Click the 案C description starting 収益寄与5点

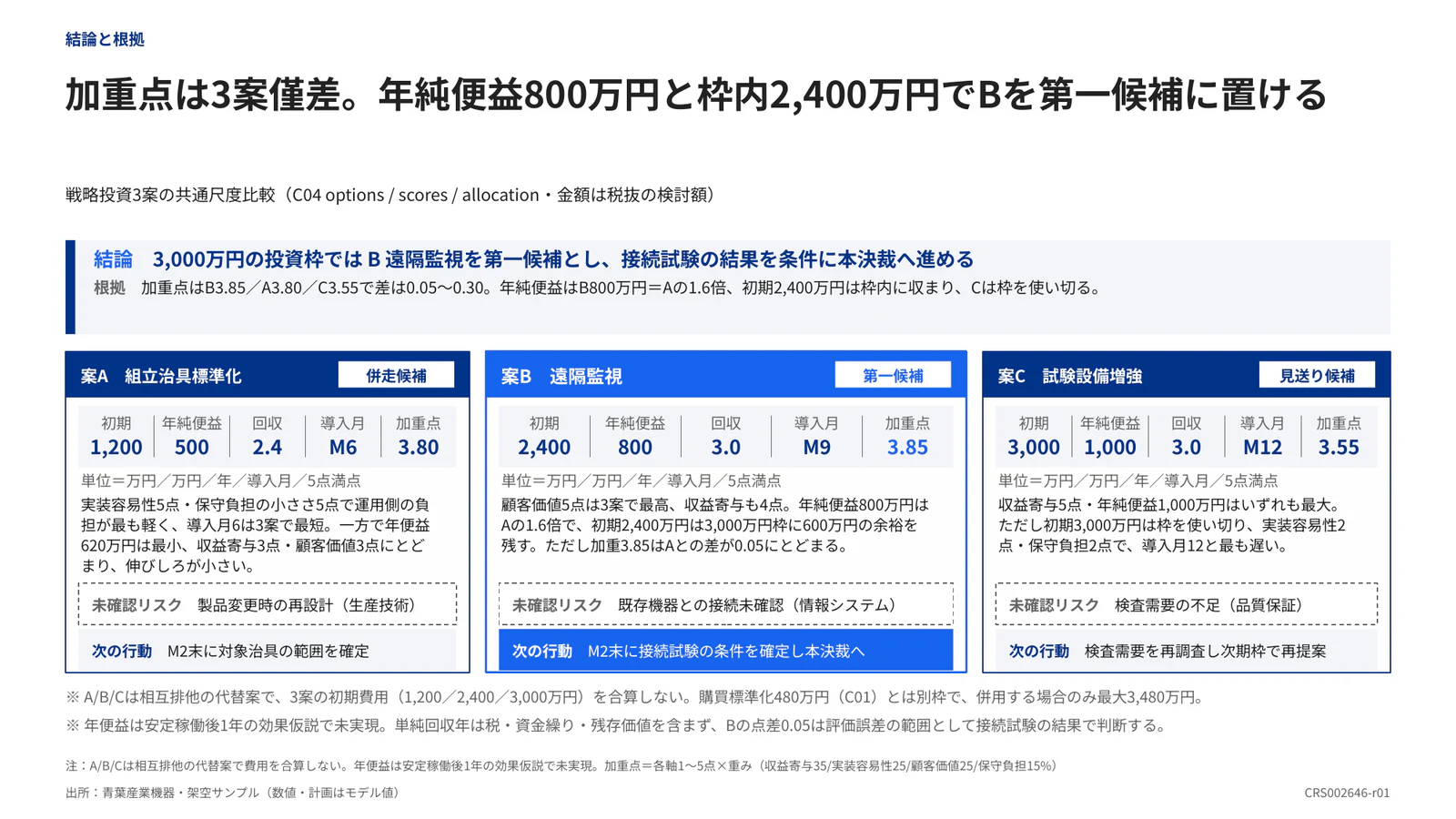[x=1172, y=525]
